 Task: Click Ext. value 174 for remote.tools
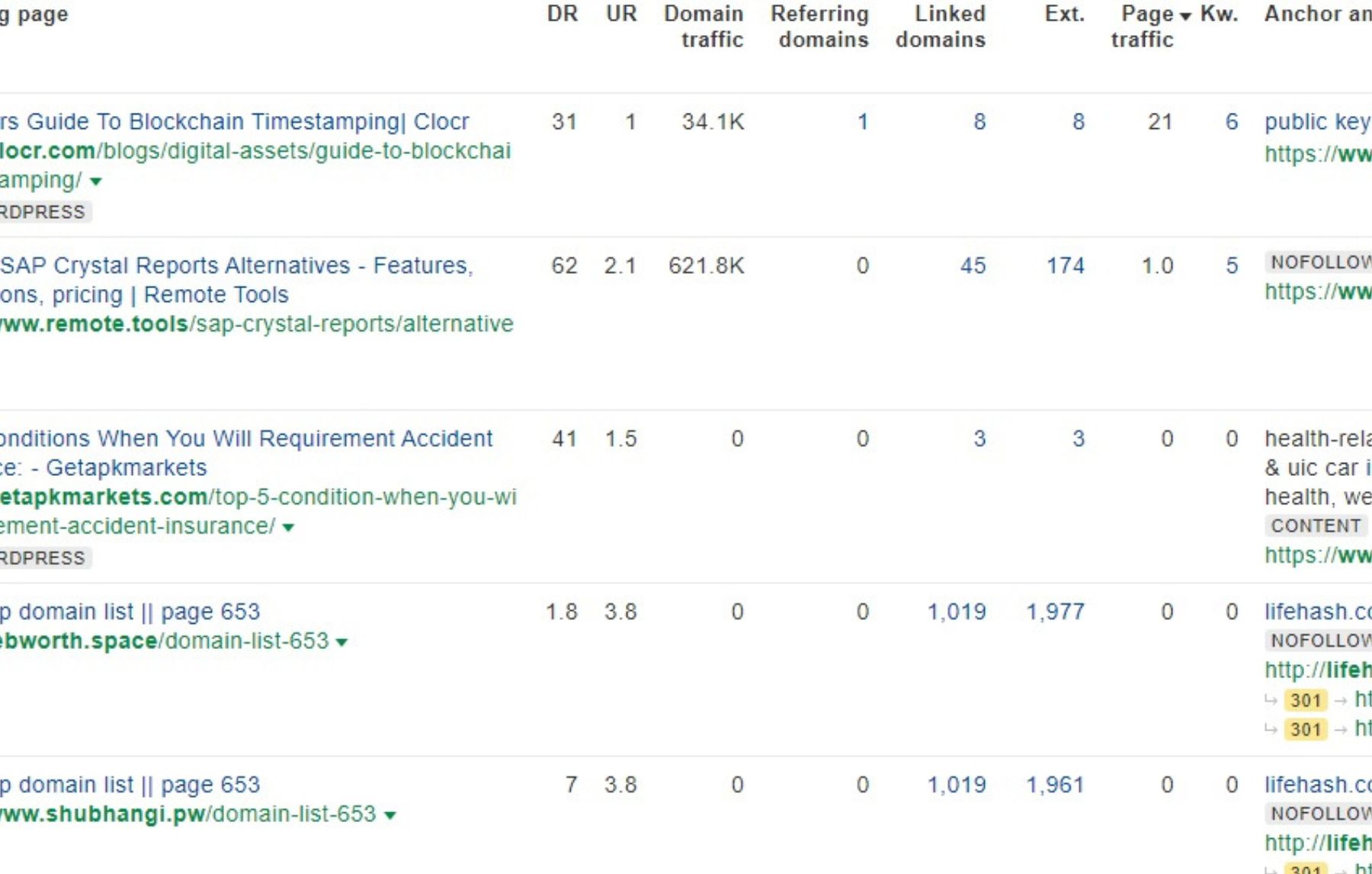1066,265
